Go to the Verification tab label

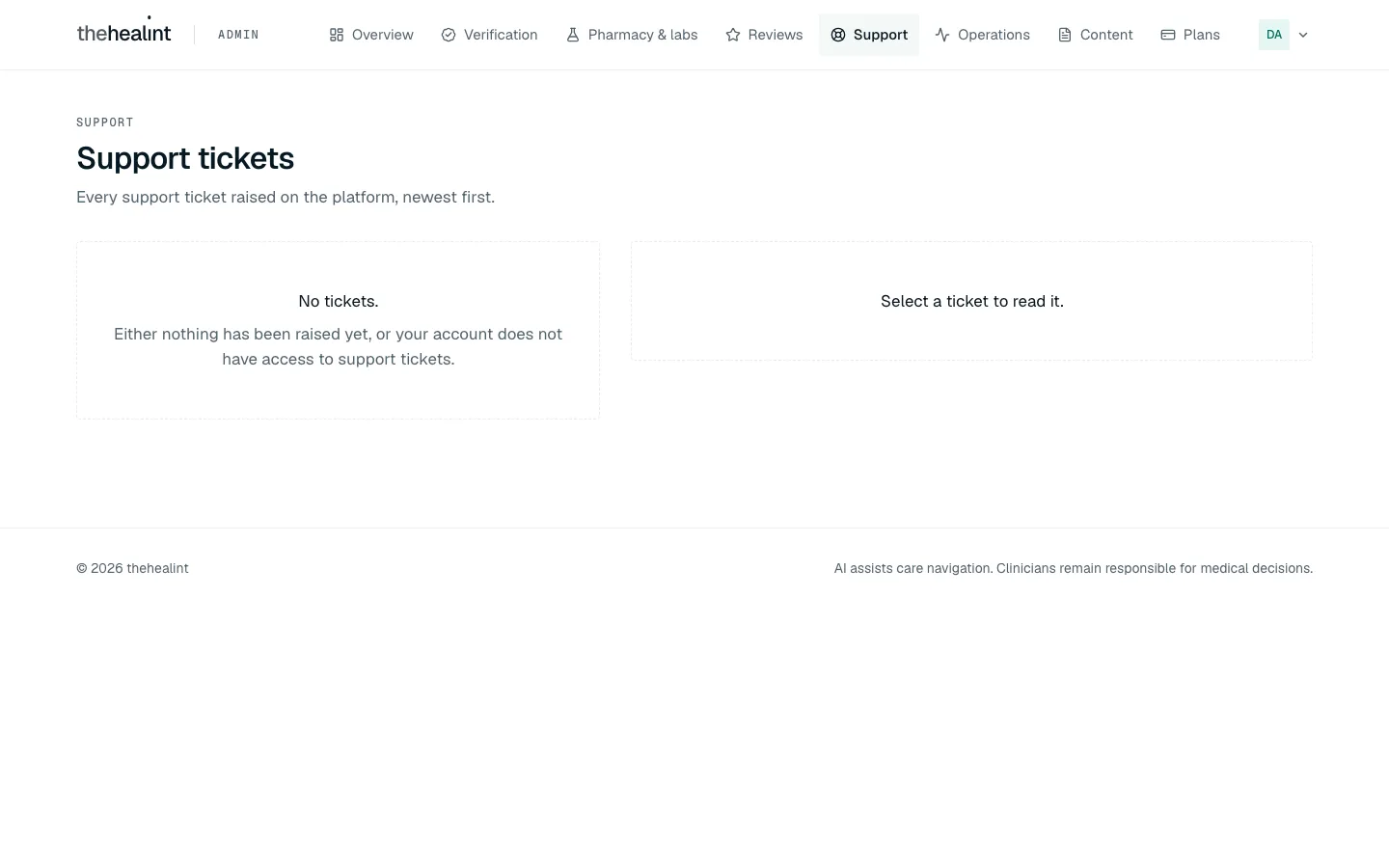point(501,35)
